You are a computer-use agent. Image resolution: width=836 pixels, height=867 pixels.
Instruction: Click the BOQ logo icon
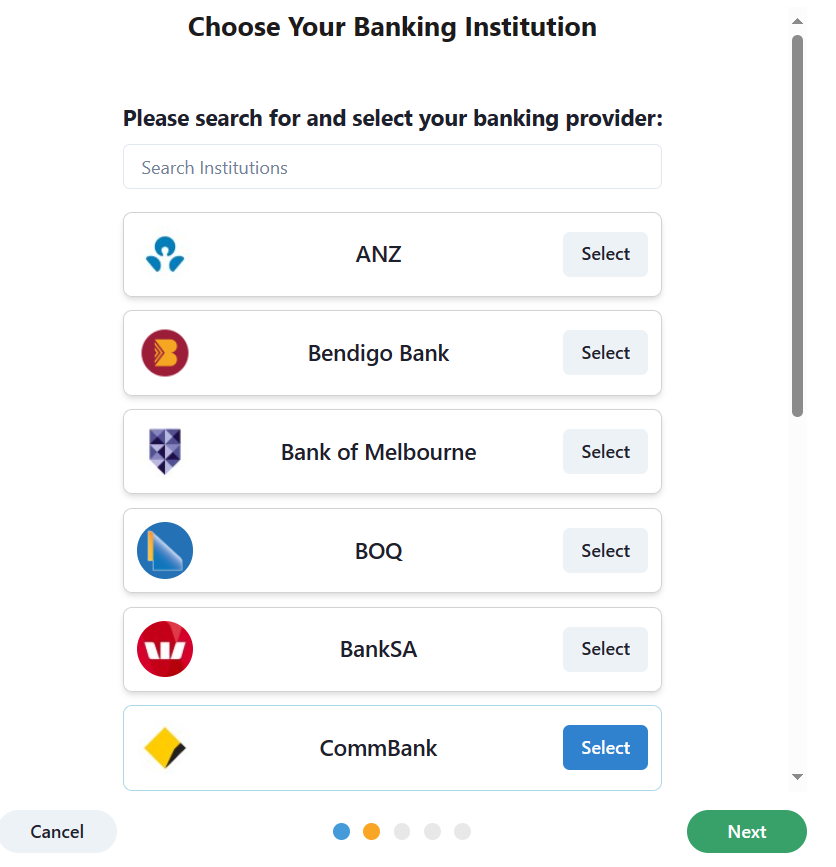pos(165,550)
